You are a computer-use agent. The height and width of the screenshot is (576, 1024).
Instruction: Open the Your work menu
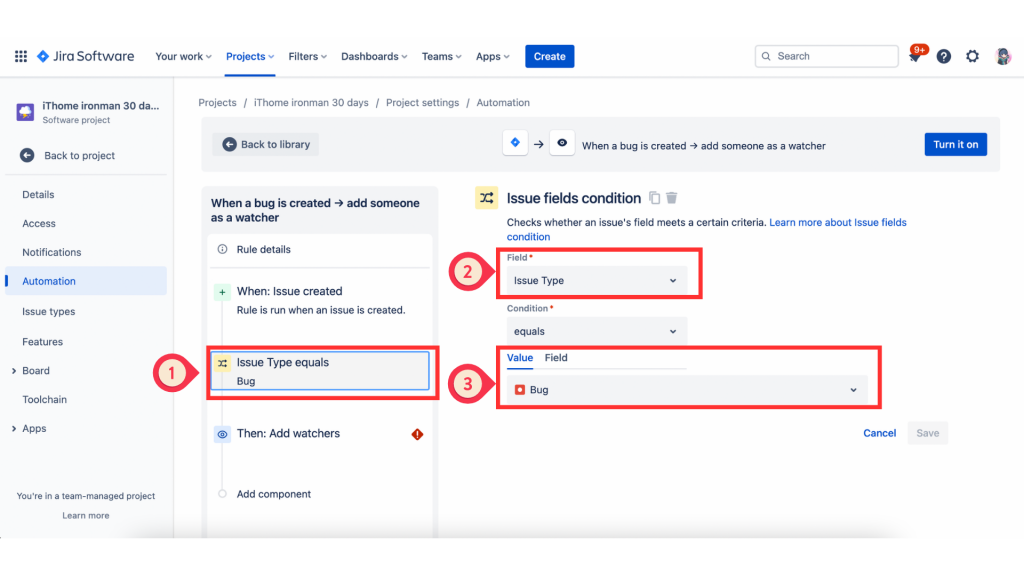coord(184,56)
